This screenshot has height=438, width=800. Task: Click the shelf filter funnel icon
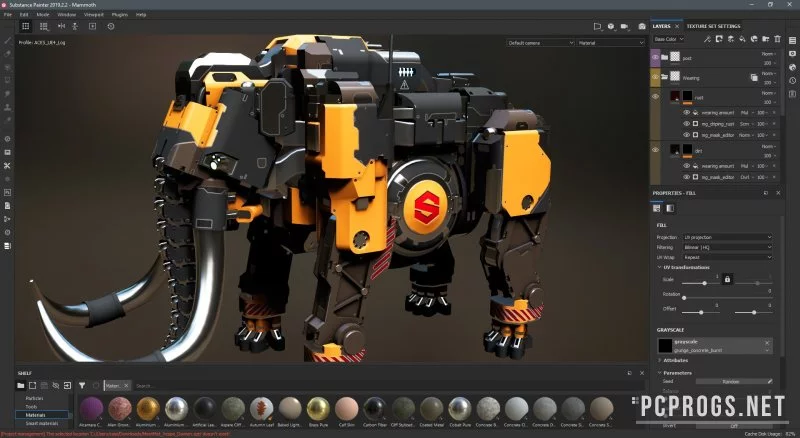click(82, 385)
